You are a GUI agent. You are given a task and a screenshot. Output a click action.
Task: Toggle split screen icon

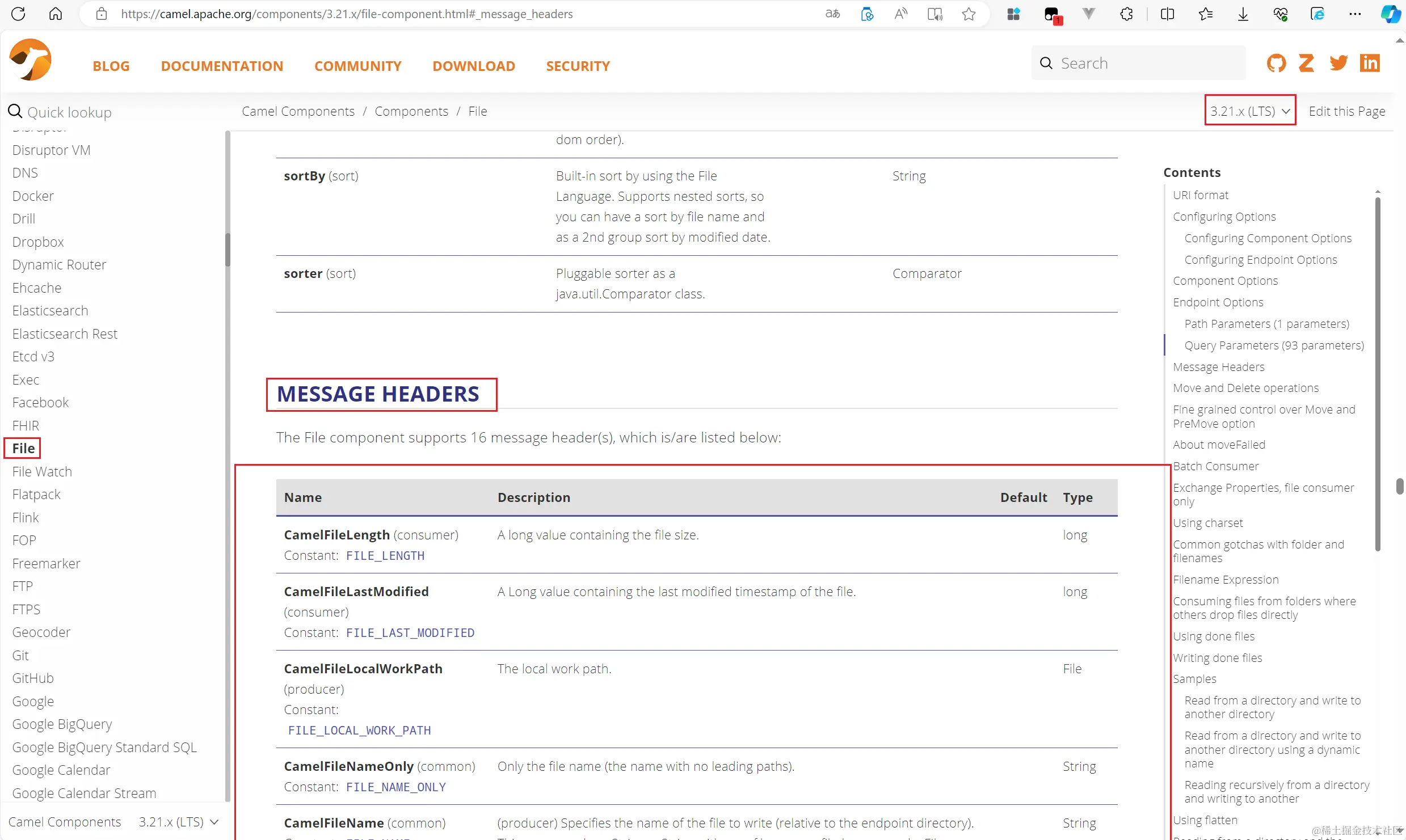click(1167, 14)
